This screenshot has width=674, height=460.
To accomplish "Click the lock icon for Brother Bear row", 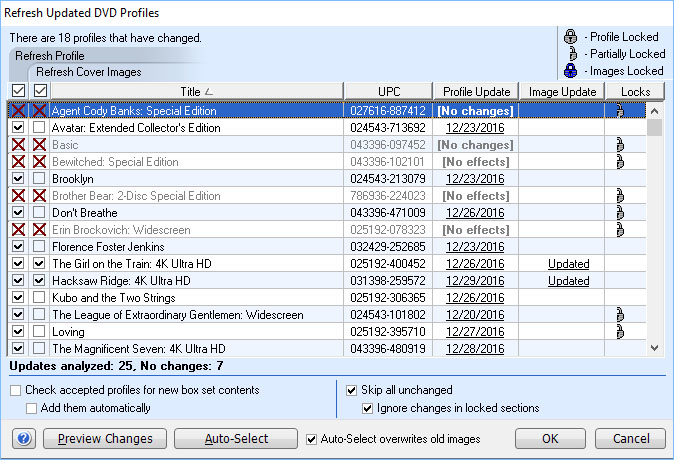I will click(x=622, y=196).
